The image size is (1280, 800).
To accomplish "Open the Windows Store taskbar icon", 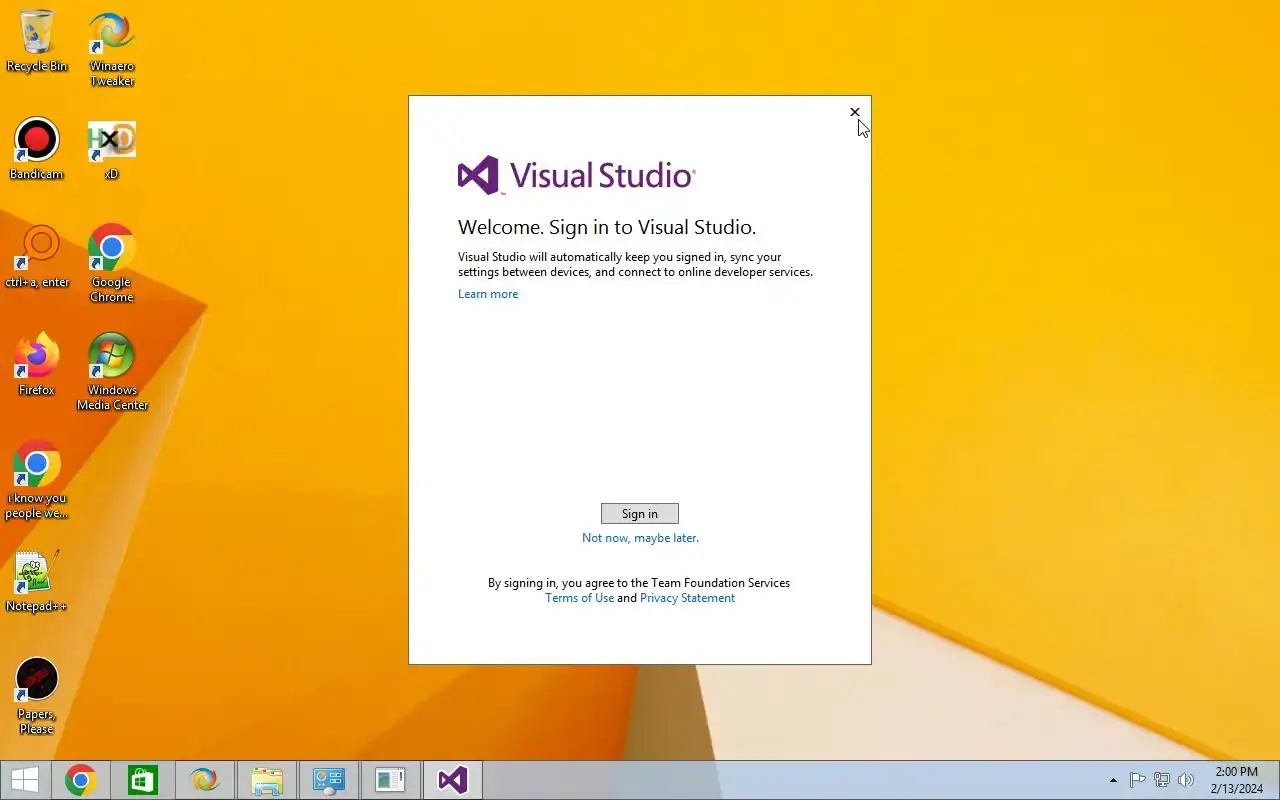I will (x=143, y=780).
